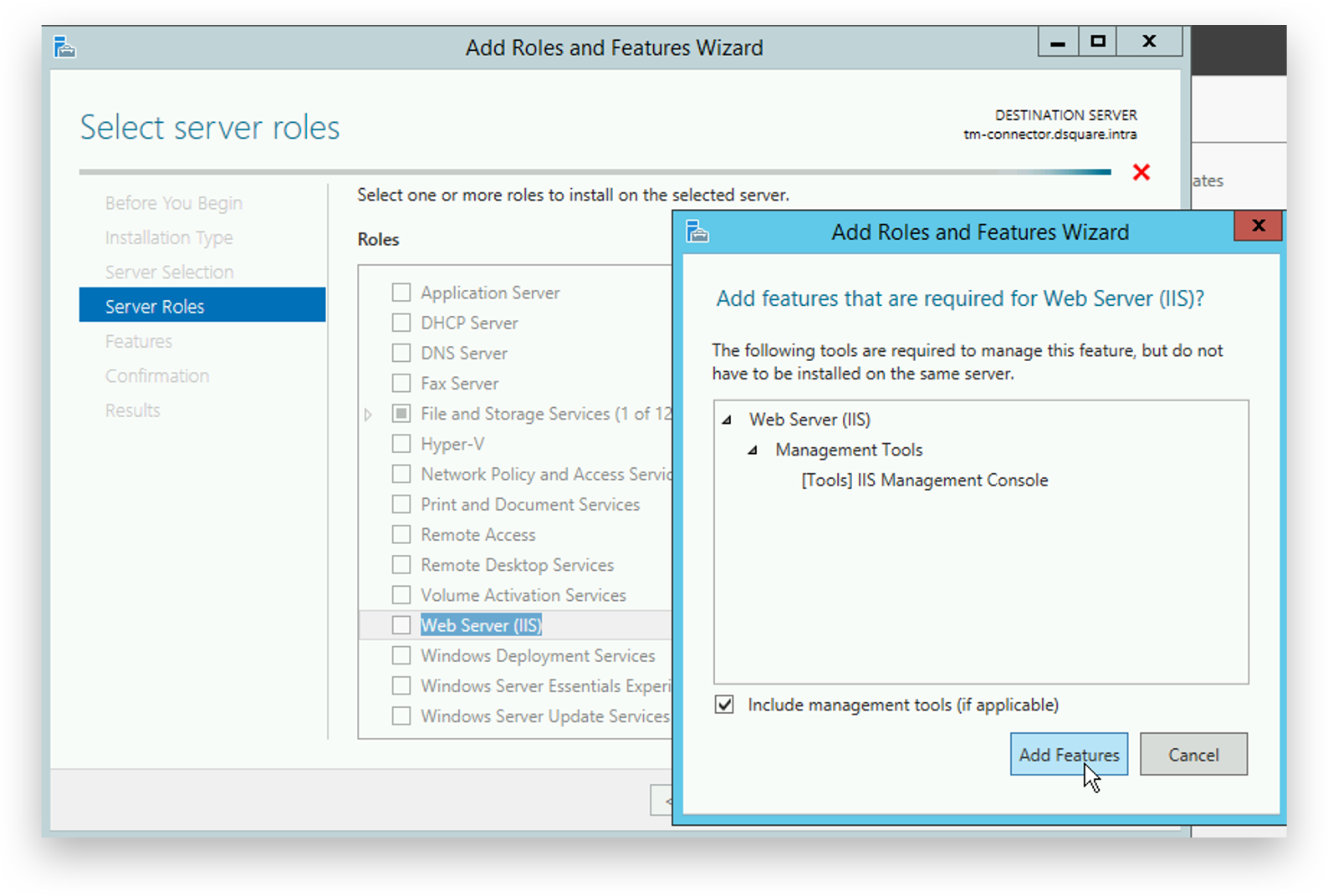Click the wizard icon in main title bar

coord(64,48)
